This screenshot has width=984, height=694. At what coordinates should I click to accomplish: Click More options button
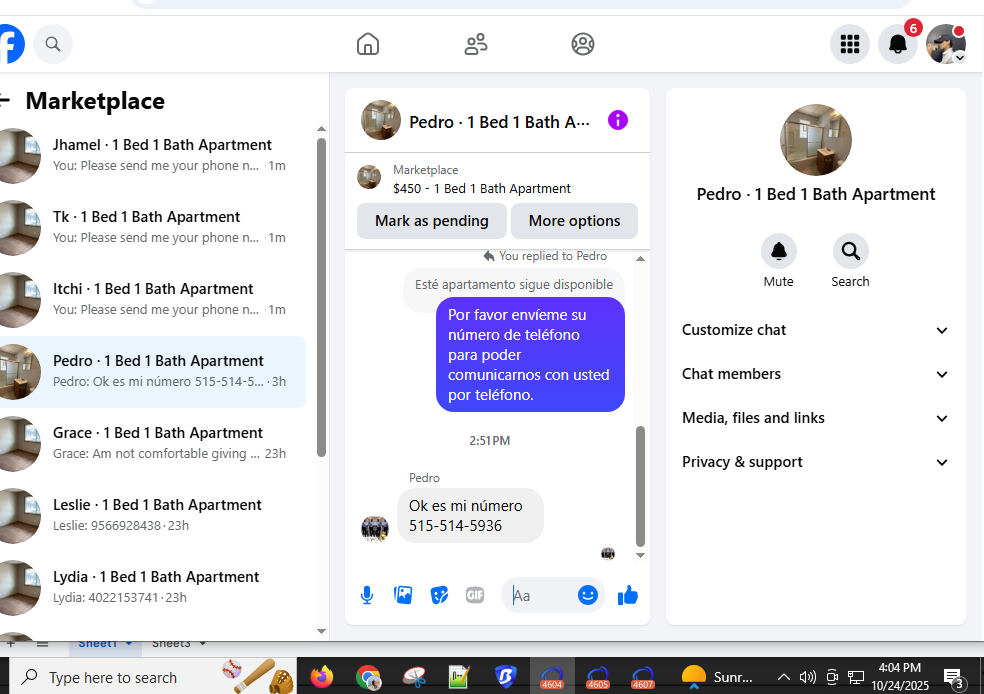tap(574, 221)
